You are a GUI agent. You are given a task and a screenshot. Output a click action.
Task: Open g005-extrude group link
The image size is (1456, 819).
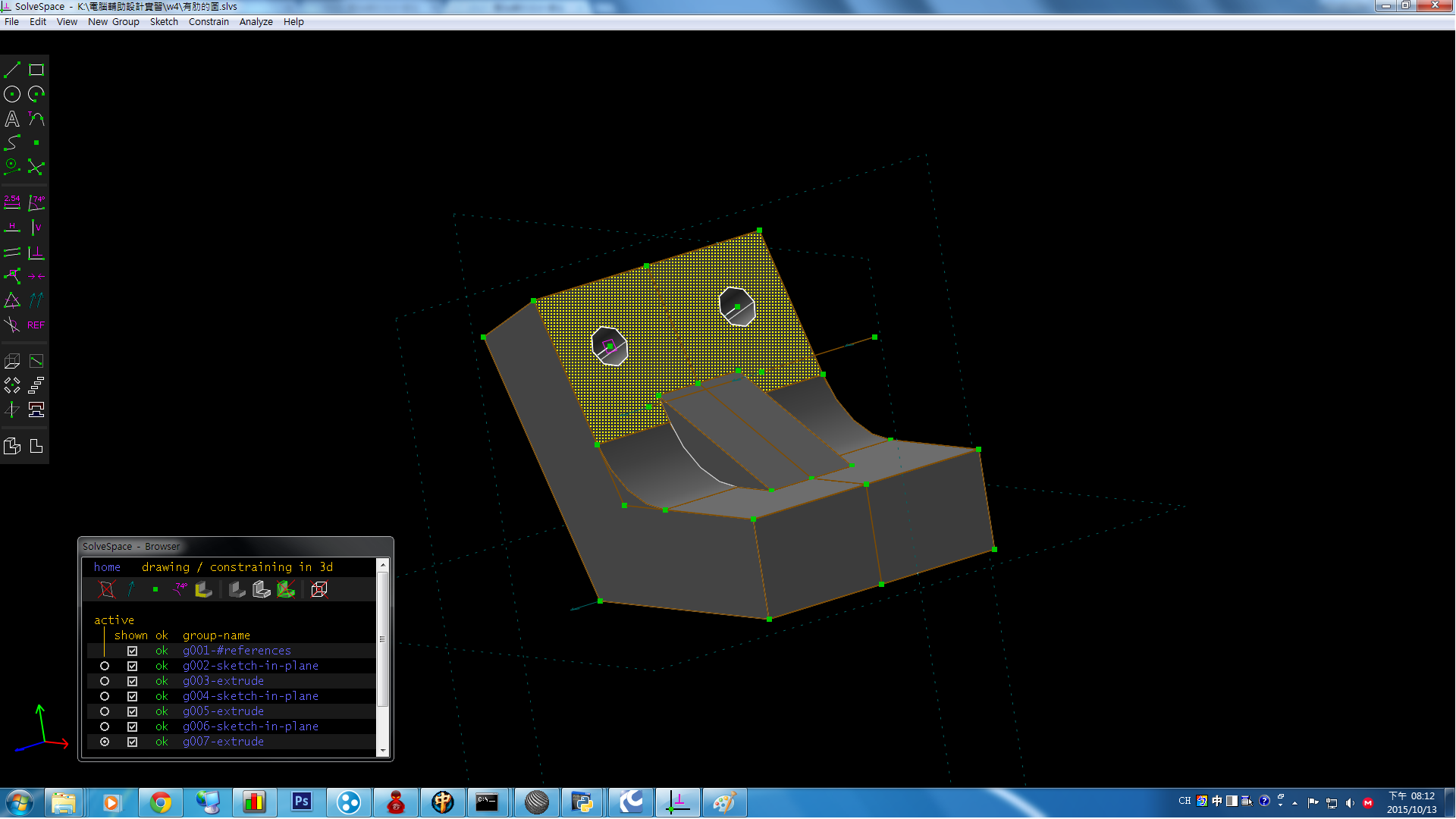[223, 711]
